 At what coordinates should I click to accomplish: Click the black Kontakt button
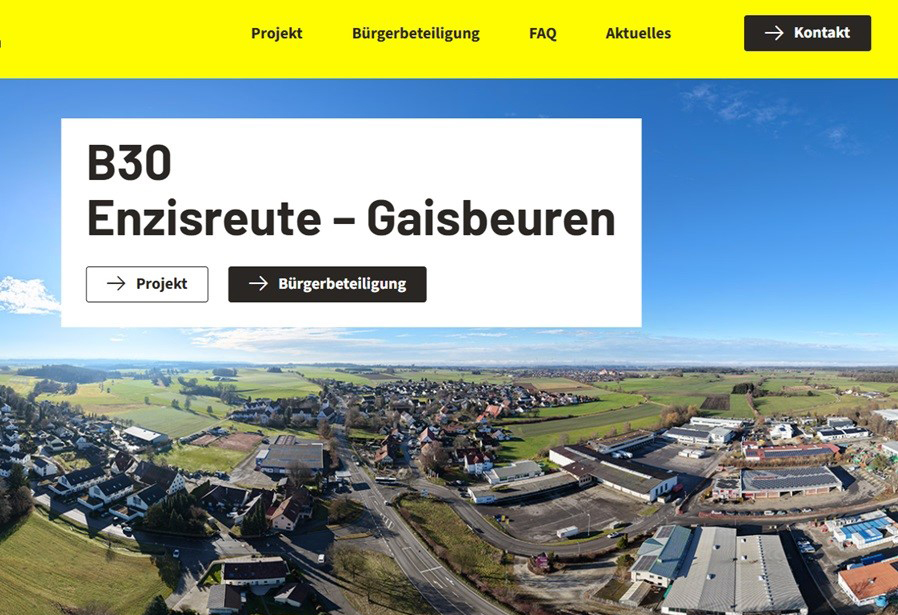808,33
